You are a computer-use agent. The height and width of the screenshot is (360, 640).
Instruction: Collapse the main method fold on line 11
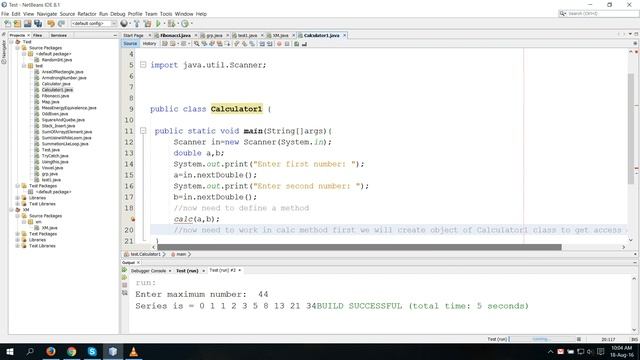pos(143,131)
